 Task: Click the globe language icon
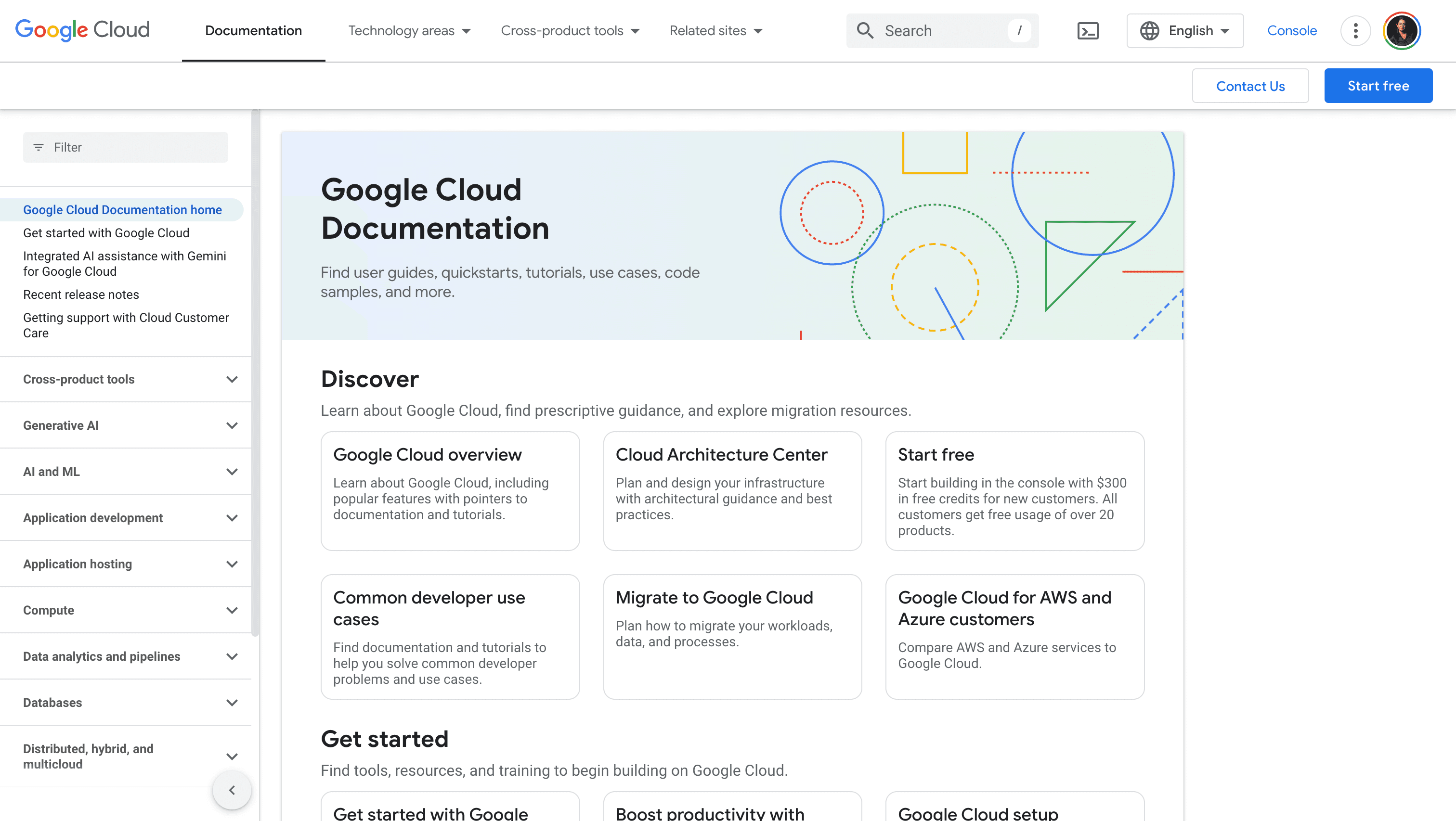click(1149, 30)
